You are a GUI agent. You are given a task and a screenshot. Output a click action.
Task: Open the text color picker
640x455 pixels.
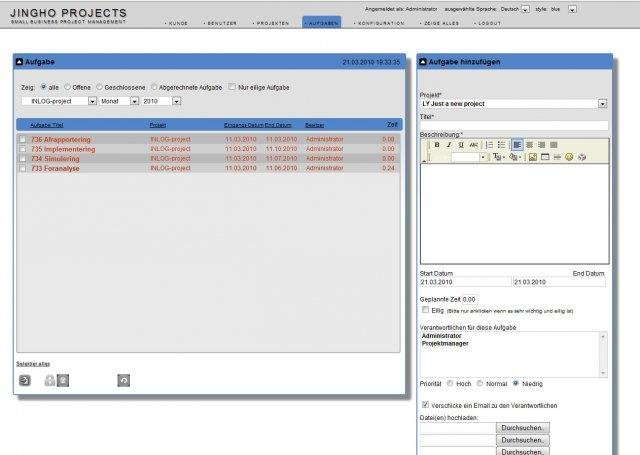point(498,157)
